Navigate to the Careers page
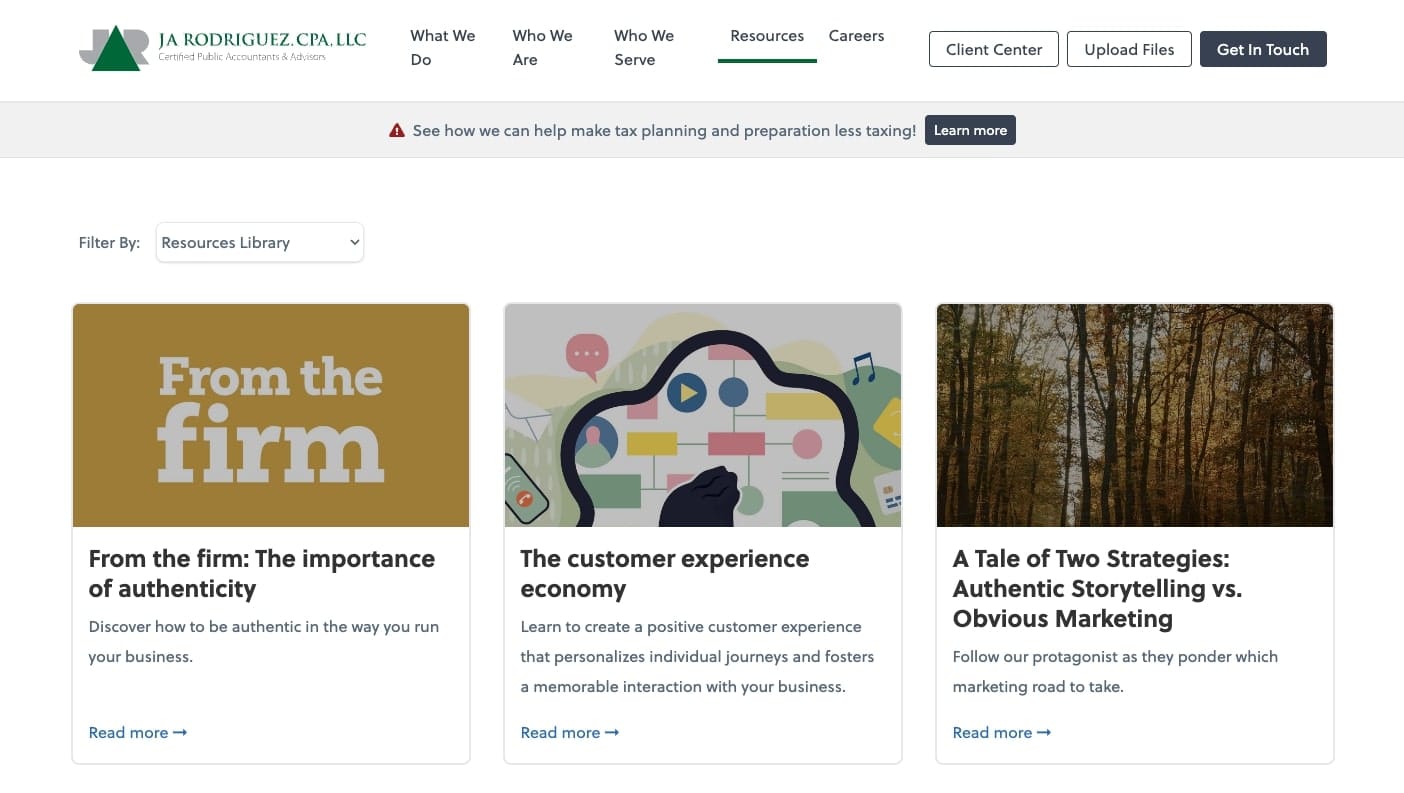The image size is (1404, 793). [856, 36]
